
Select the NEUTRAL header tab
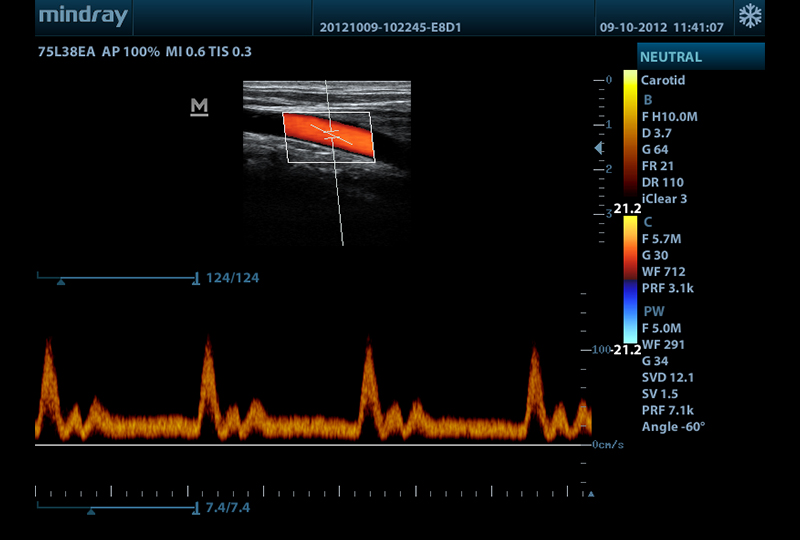[x=701, y=57]
